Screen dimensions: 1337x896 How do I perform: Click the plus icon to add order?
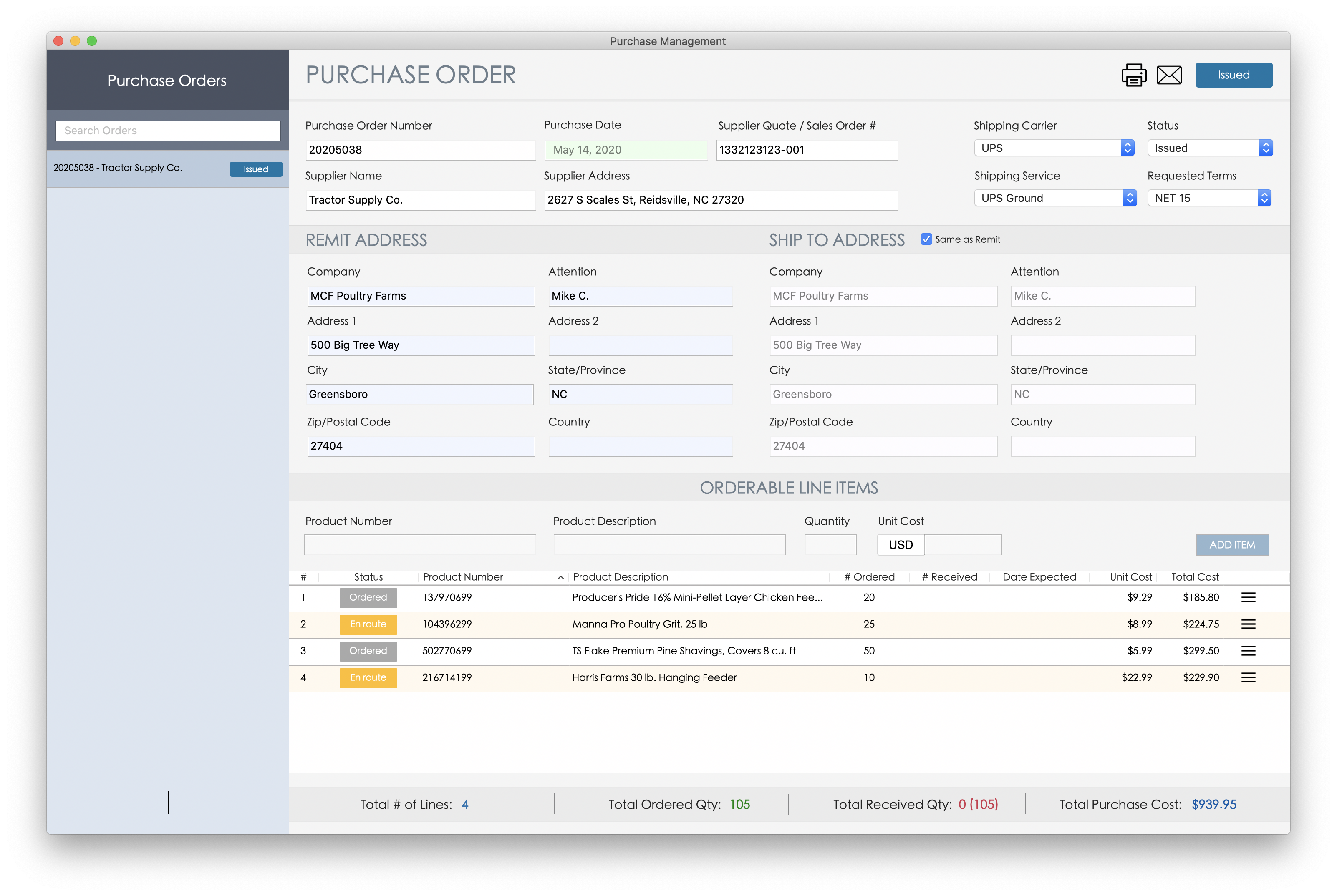pyautogui.click(x=167, y=803)
